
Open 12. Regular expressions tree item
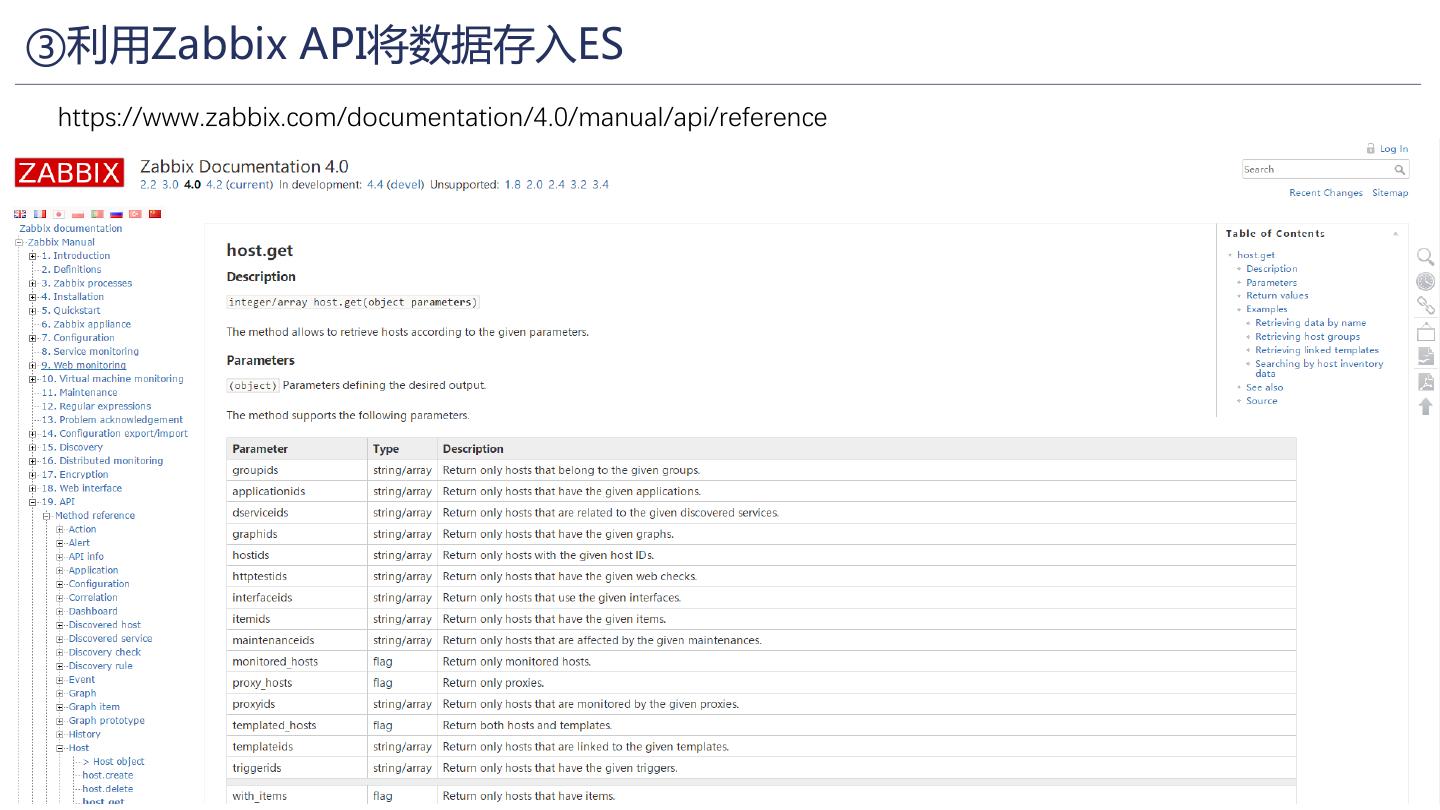coord(96,406)
